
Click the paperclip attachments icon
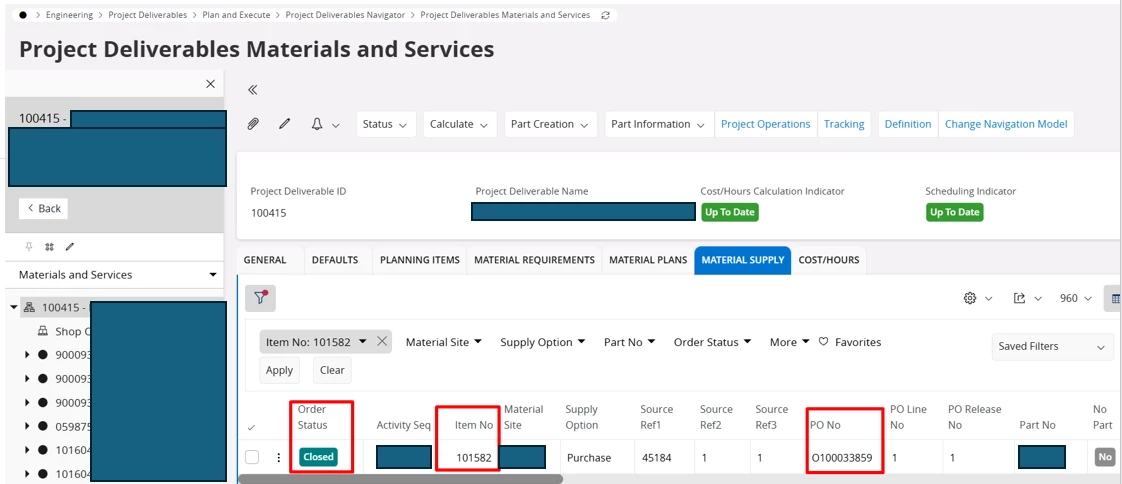253,124
